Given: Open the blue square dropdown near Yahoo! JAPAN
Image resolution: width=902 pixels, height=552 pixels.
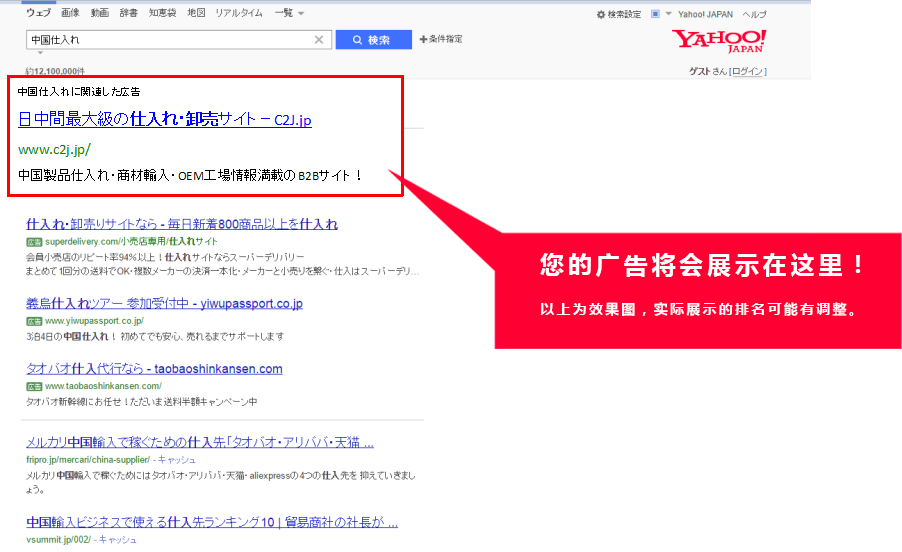Looking at the screenshot, I should tap(658, 15).
